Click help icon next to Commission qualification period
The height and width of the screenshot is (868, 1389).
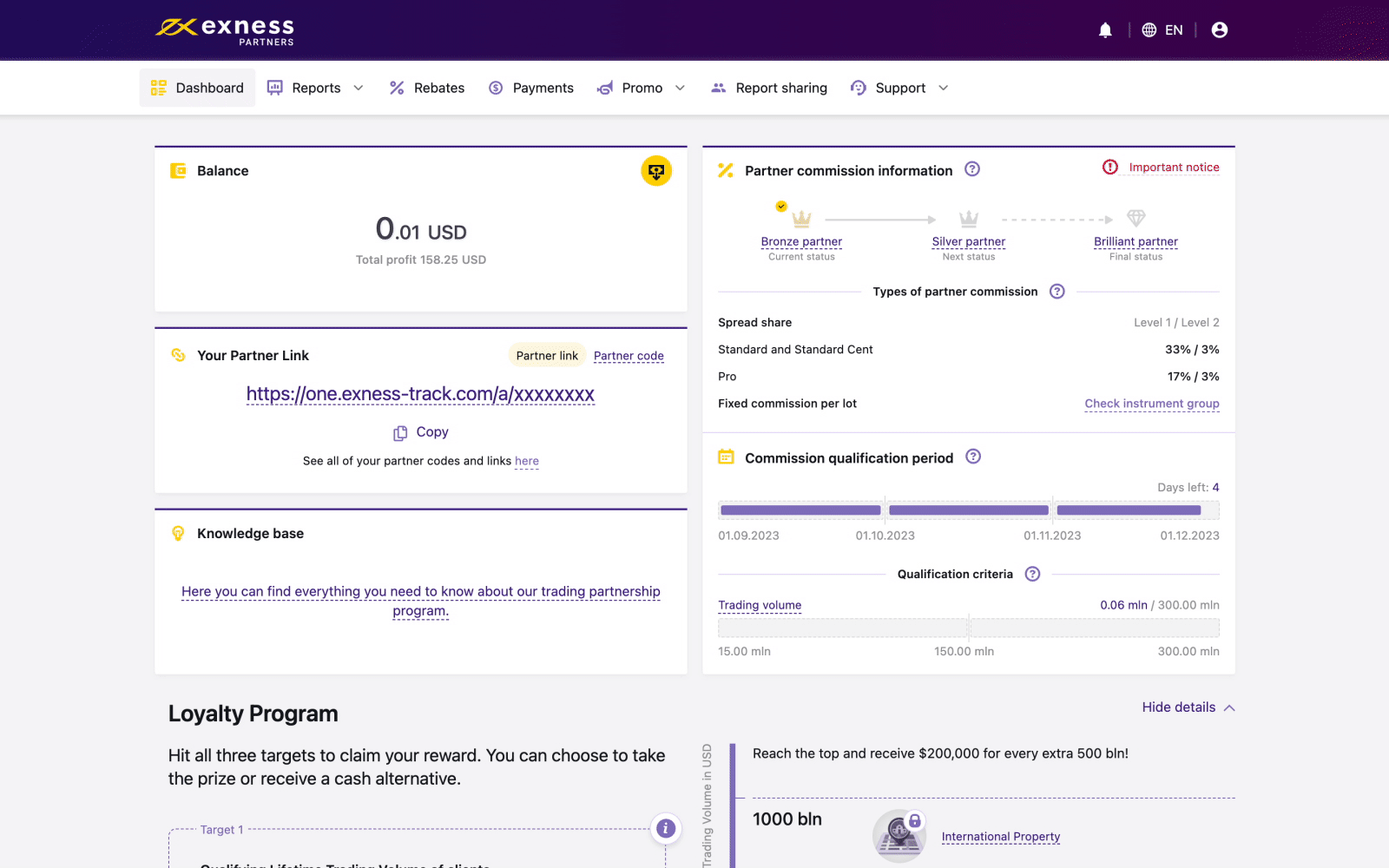click(x=973, y=457)
